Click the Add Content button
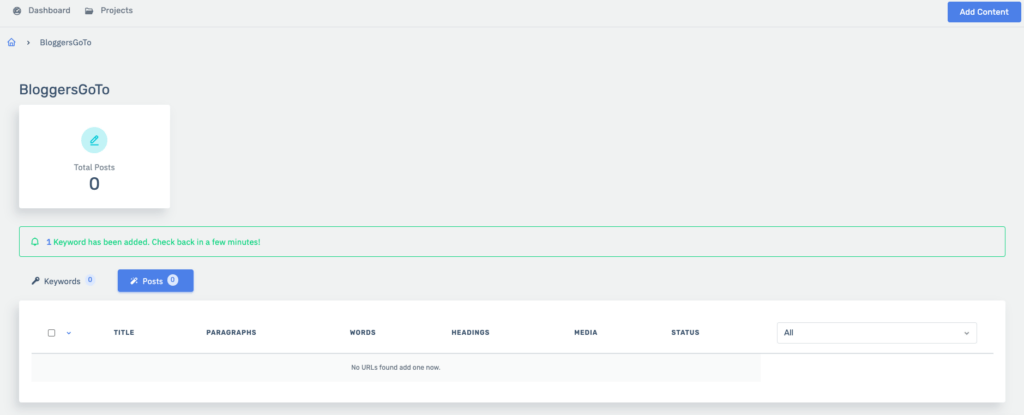This screenshot has width=1024, height=415. pos(984,12)
